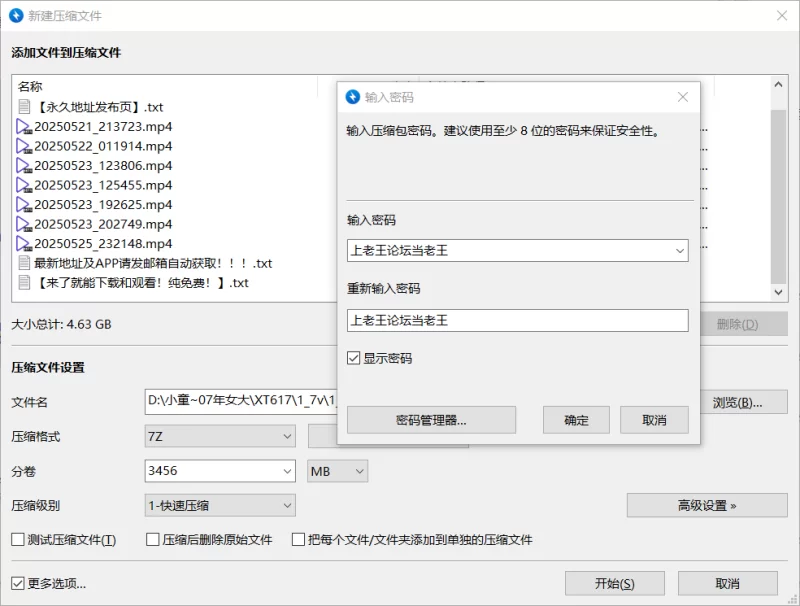
Task: Enable the 测试压缩文件 checkbox
Action: 18,540
